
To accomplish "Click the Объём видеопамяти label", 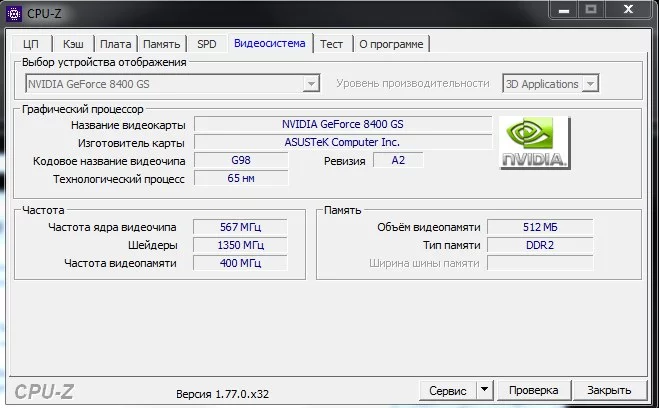I will click(x=429, y=227).
